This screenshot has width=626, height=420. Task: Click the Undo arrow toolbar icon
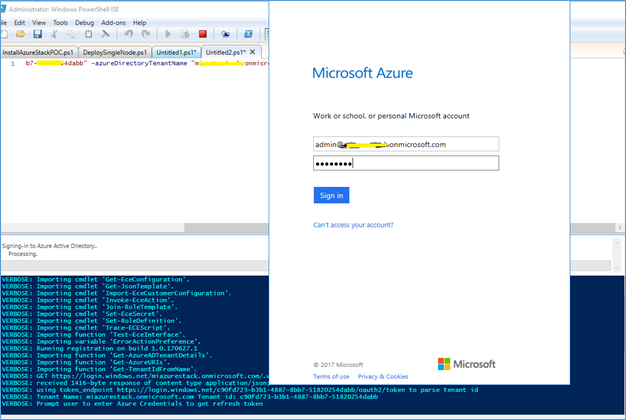129,34
